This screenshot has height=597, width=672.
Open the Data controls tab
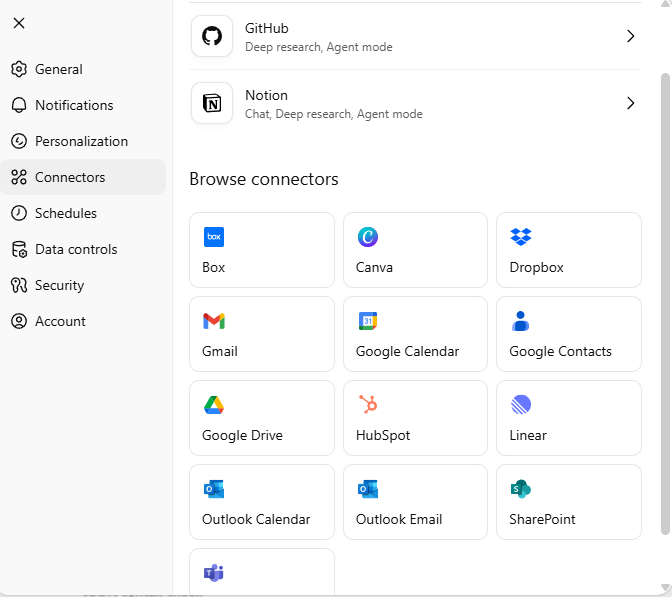tap(83, 249)
